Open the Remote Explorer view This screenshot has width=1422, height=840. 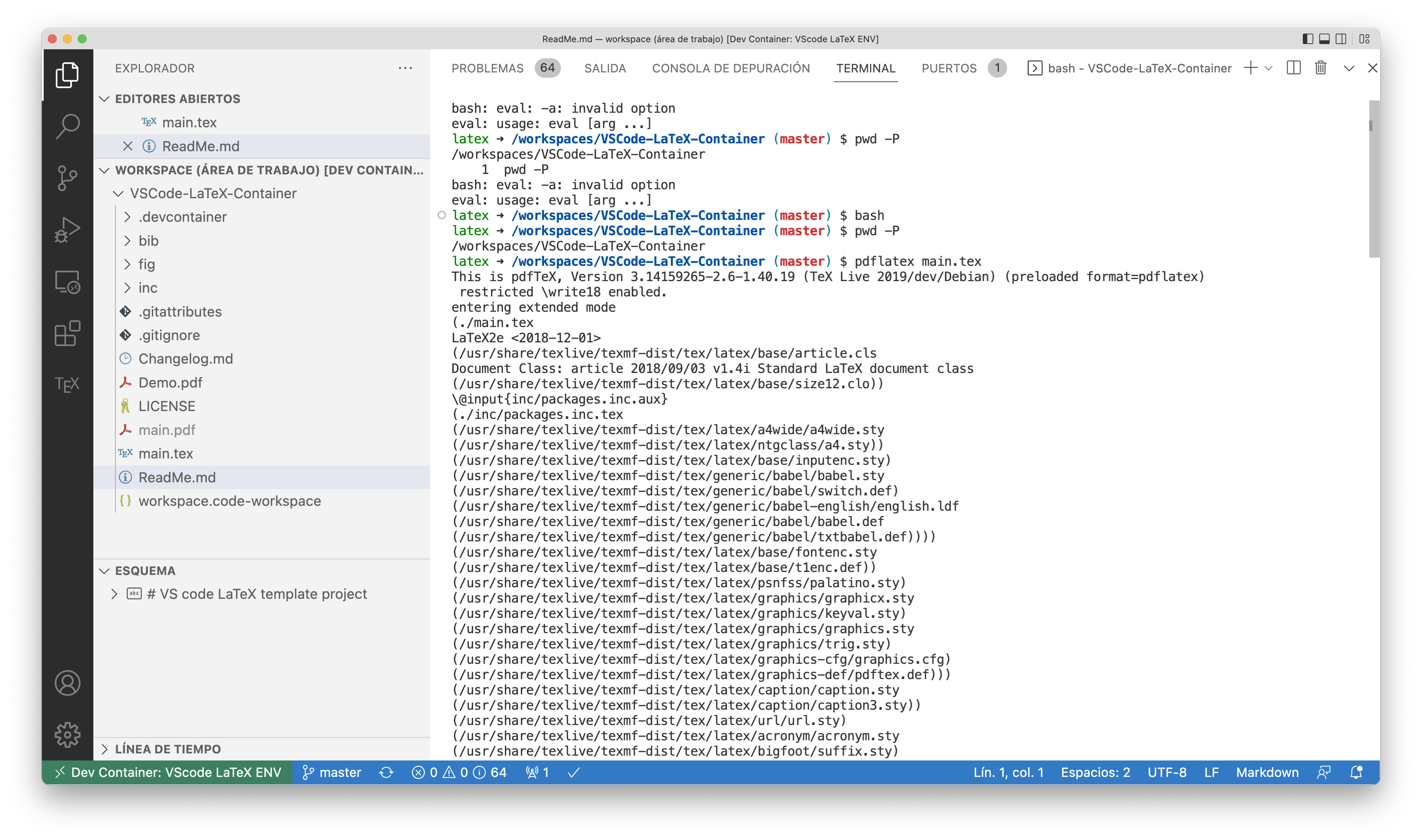pyautogui.click(x=67, y=283)
